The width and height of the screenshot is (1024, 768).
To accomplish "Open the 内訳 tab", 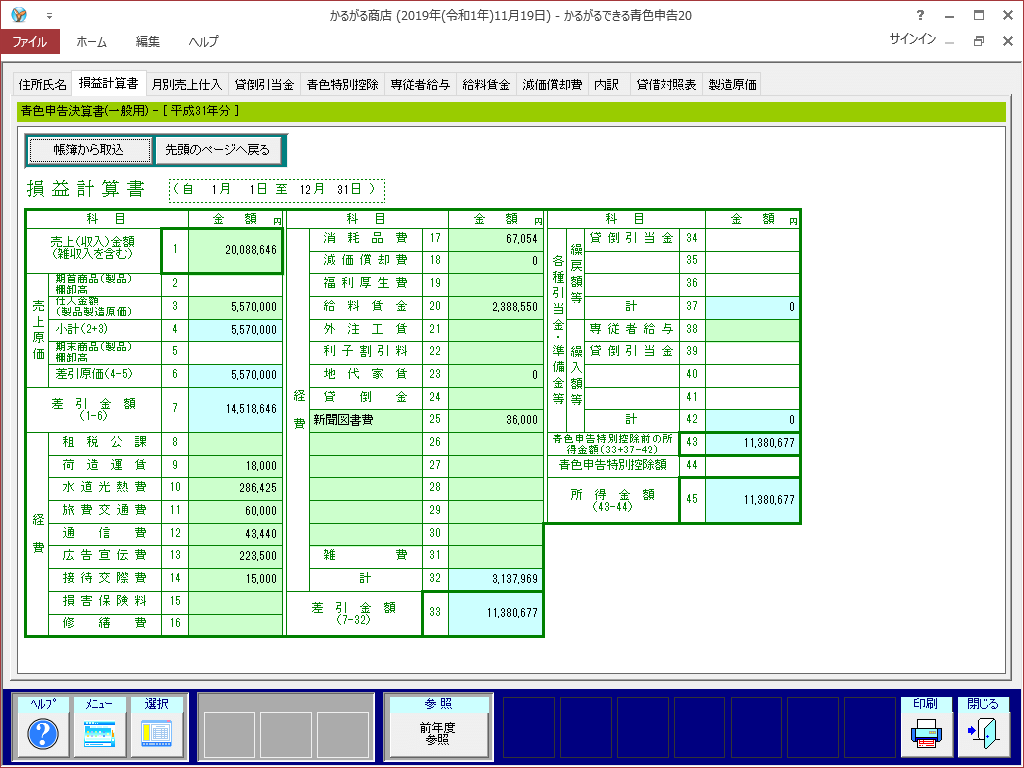I will 607,84.
